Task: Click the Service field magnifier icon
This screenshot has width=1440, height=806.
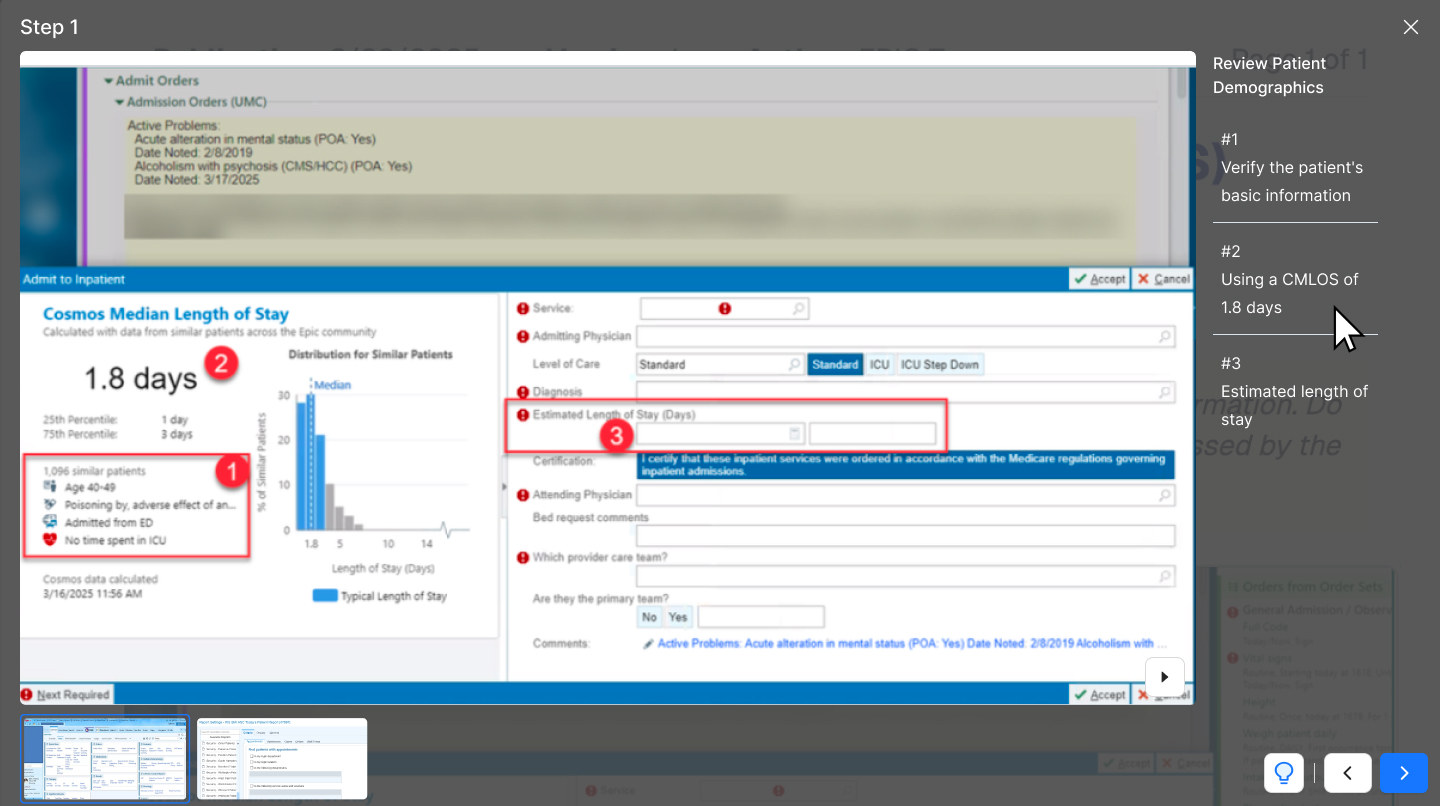Action: point(799,309)
